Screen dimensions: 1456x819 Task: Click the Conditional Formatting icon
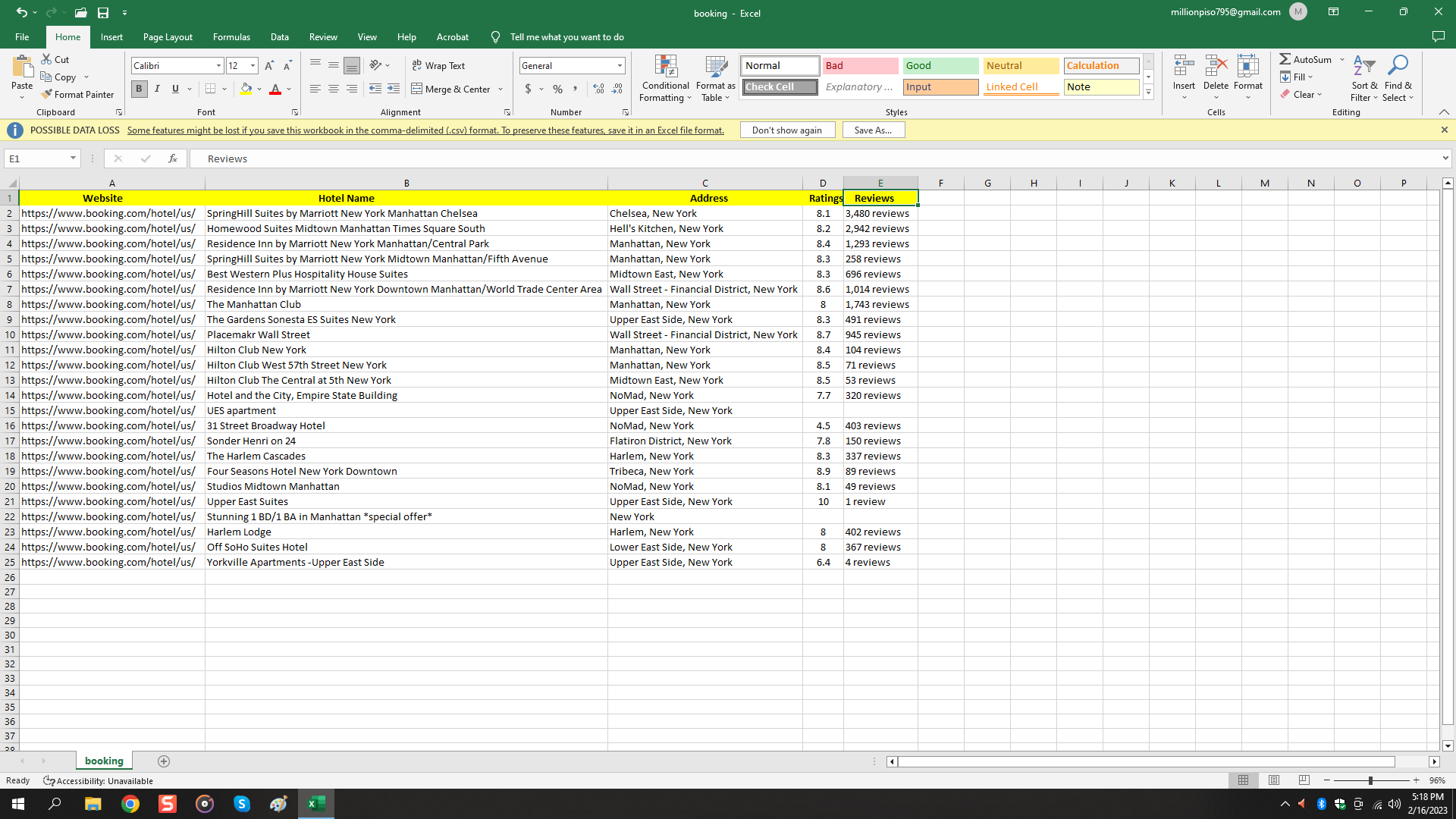coord(665,67)
